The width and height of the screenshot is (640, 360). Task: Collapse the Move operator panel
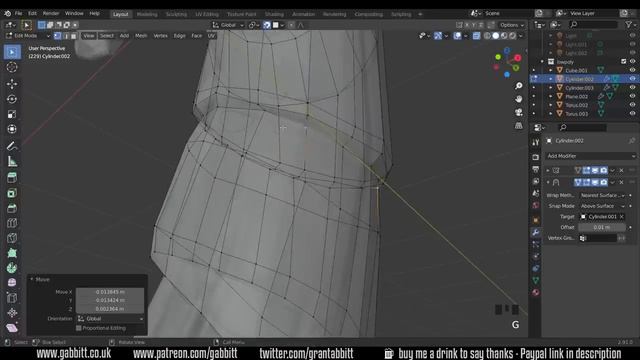(32, 280)
